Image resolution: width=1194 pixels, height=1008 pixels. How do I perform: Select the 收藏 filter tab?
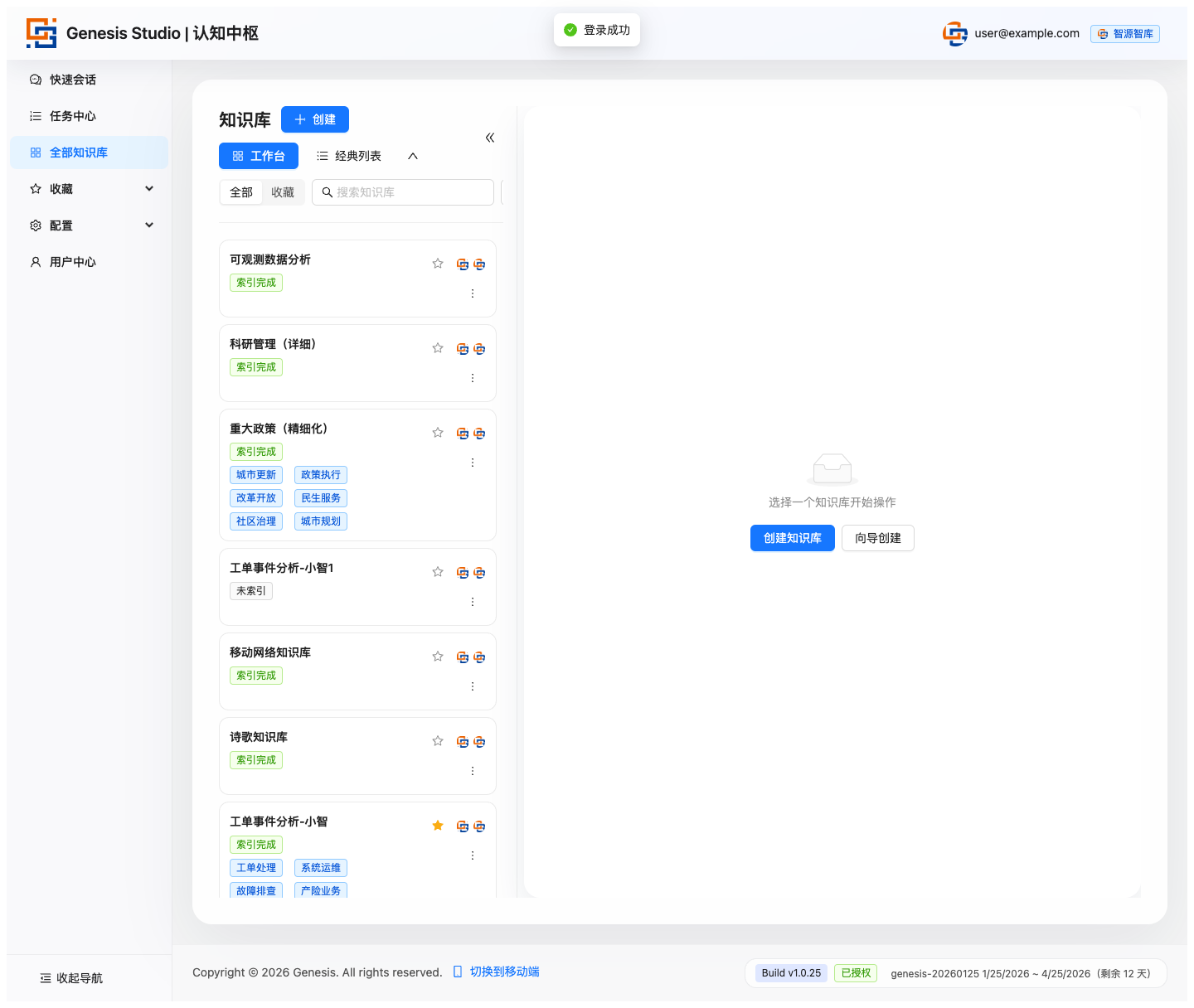(x=283, y=192)
